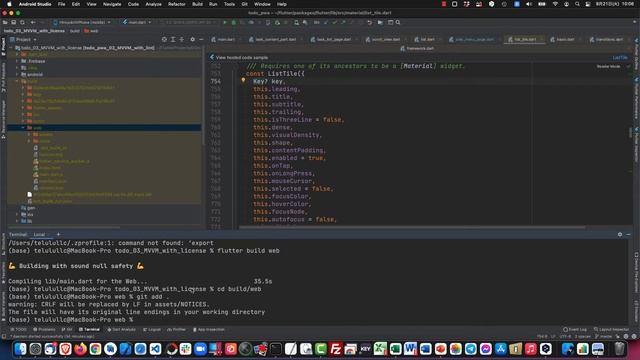
Task: Expand the lib folder in Project tree
Action: (17, 221)
